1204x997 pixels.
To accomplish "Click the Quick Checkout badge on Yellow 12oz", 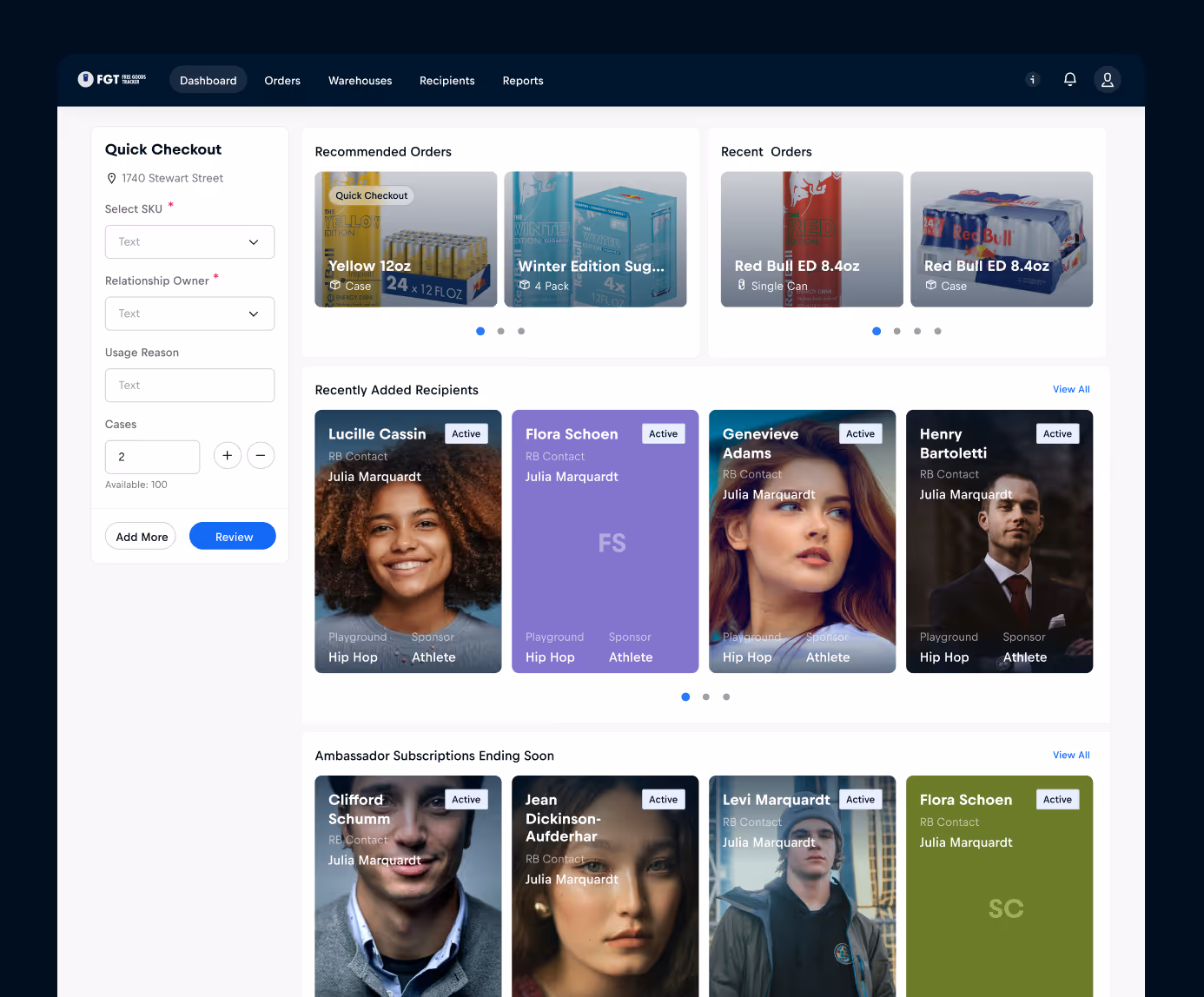I will click(x=371, y=195).
